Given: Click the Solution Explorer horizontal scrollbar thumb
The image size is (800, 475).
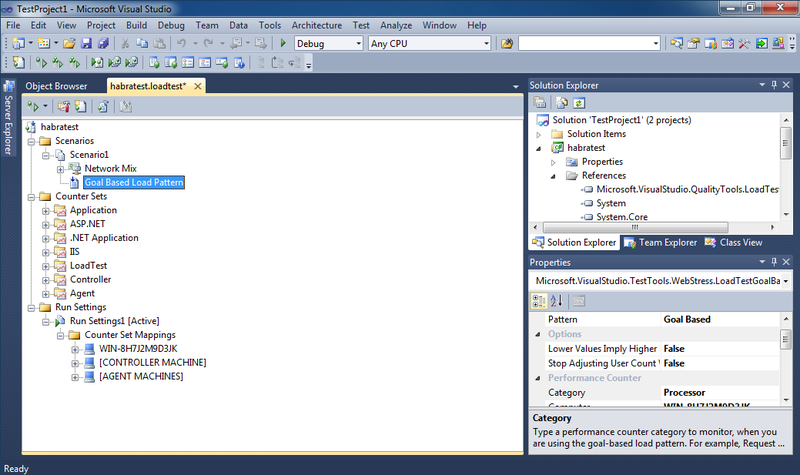Looking at the screenshot, I should (635, 227).
